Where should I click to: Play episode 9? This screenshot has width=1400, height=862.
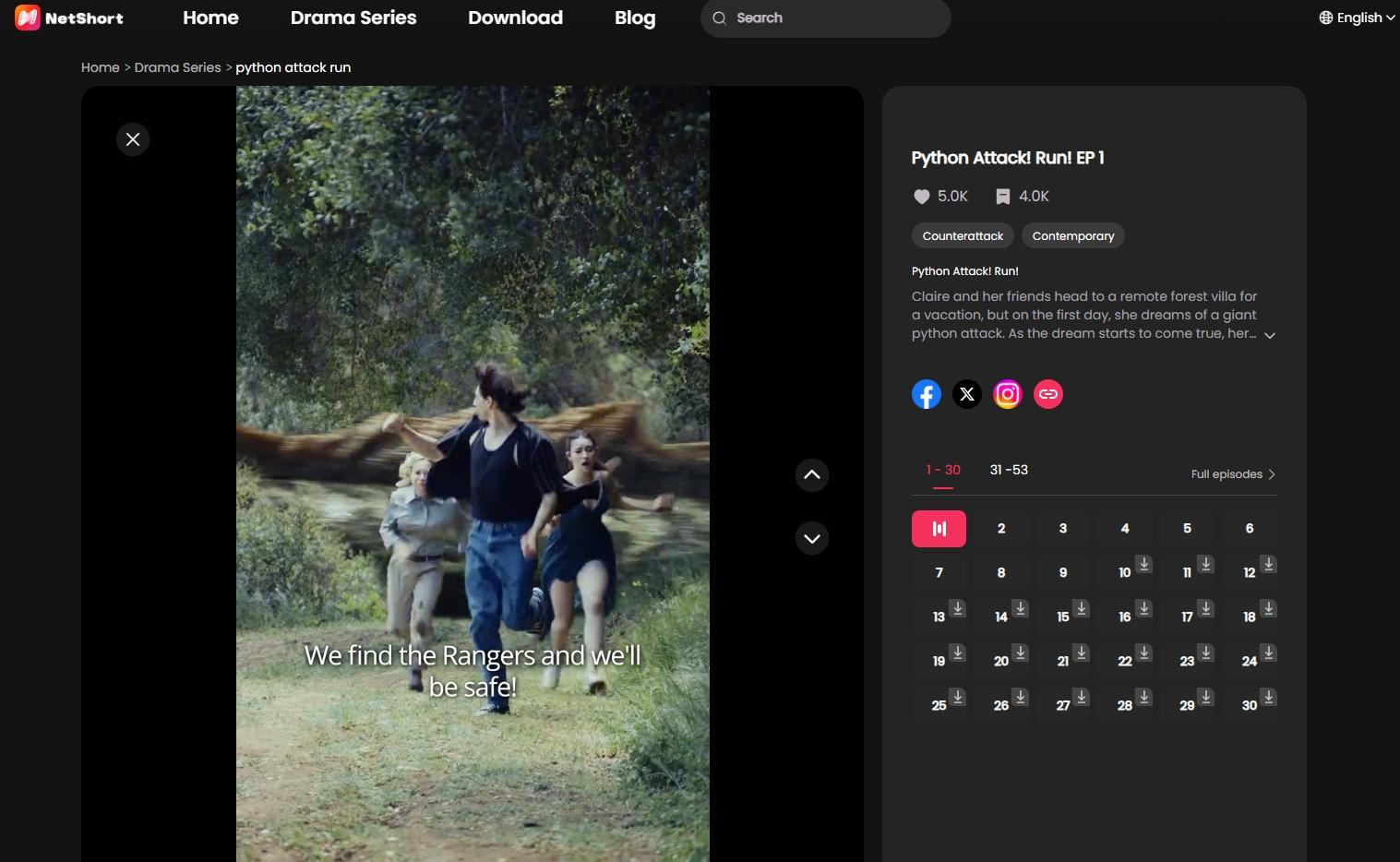[1063, 573]
